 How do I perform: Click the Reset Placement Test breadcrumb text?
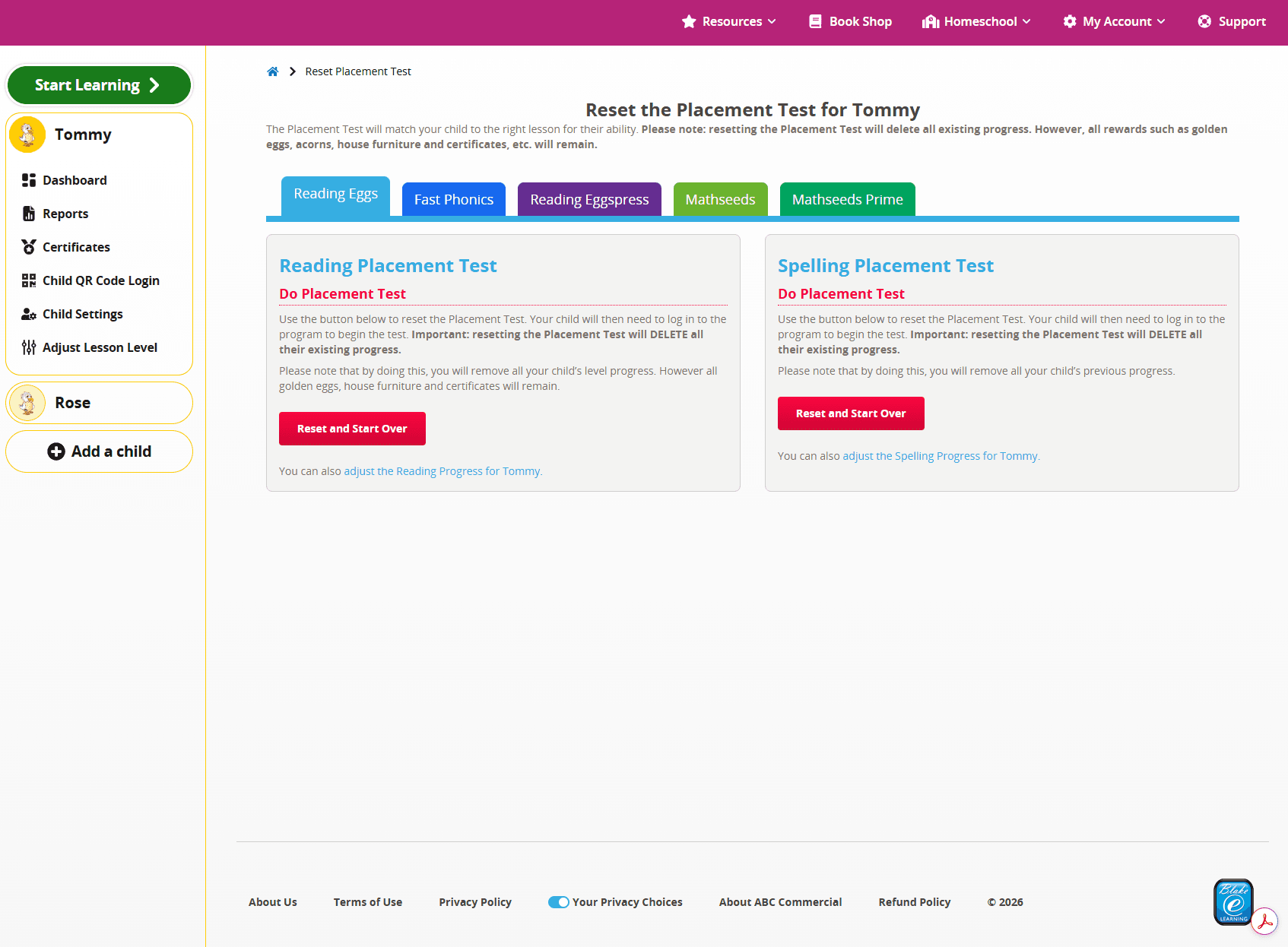tap(358, 71)
